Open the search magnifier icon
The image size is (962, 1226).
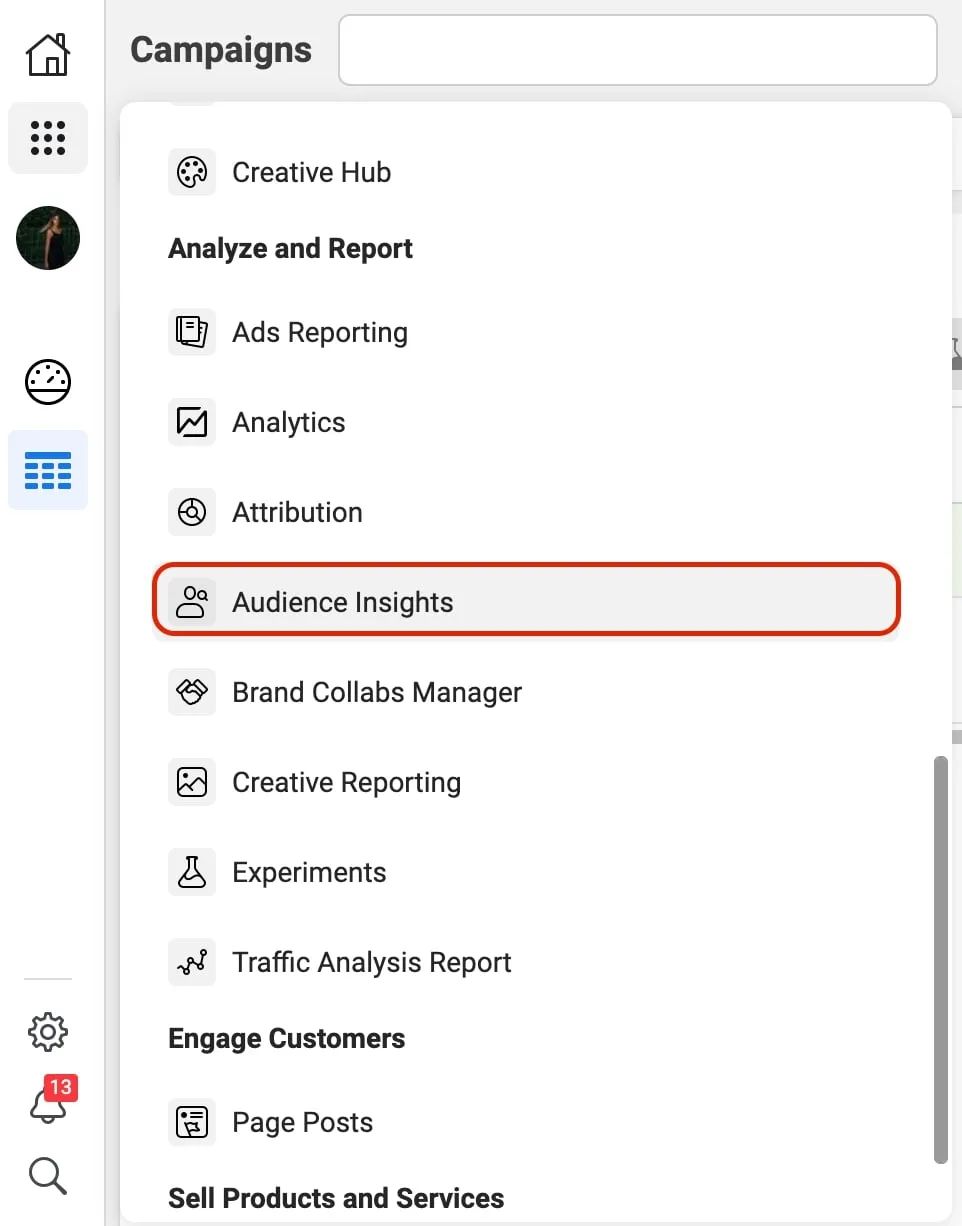(x=48, y=1176)
